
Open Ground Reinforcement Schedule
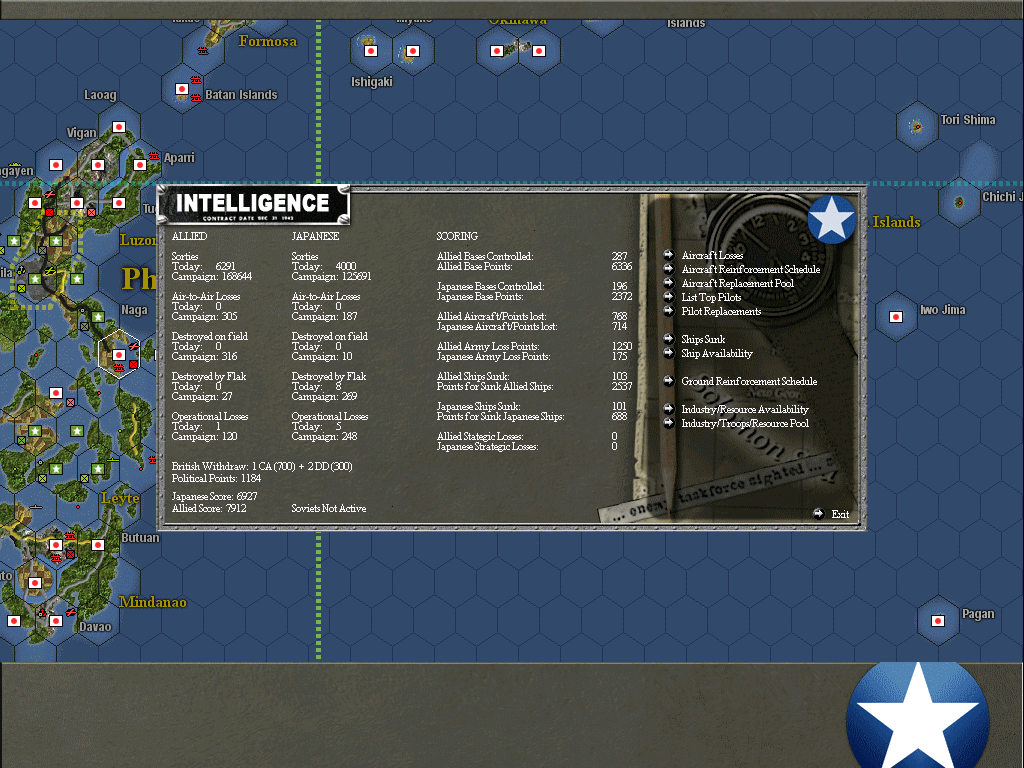[749, 381]
